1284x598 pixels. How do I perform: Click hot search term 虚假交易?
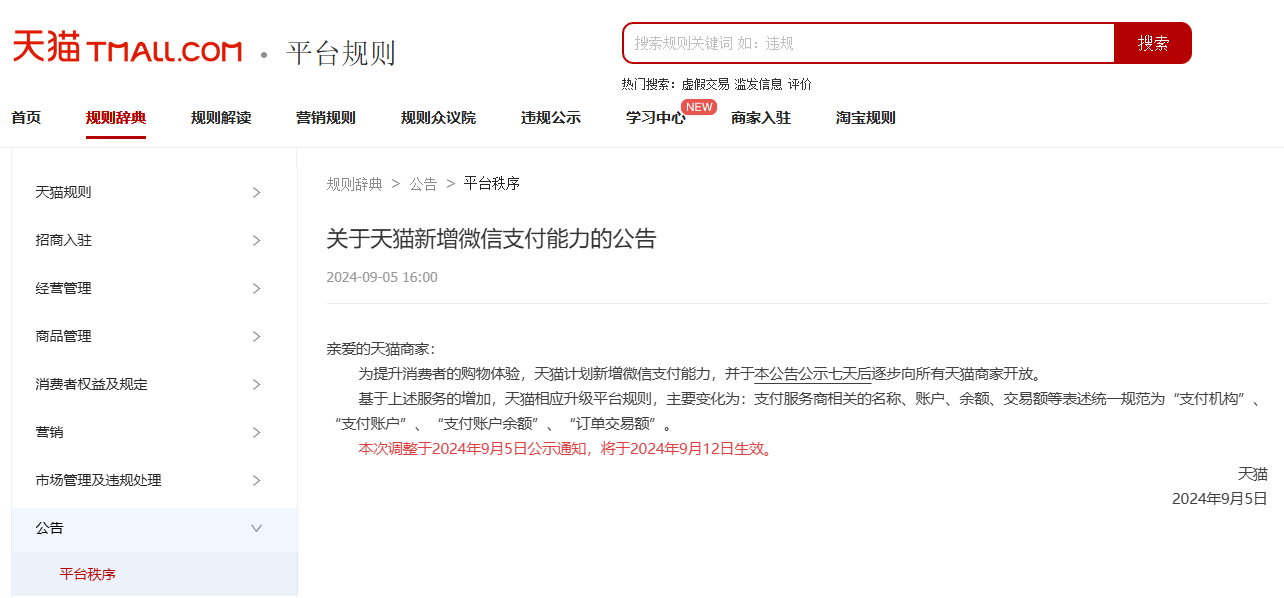(x=705, y=84)
